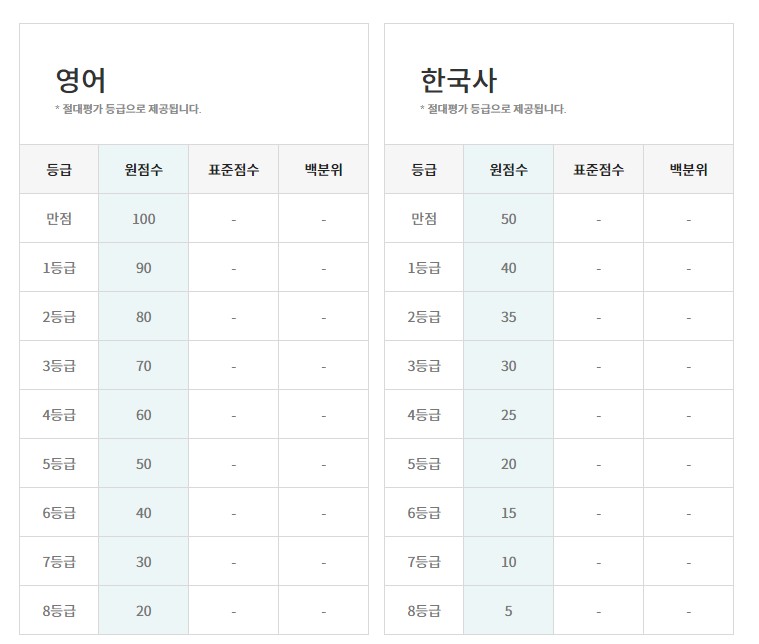
Task: Select score 70 in 영어 table
Action: coord(144,366)
